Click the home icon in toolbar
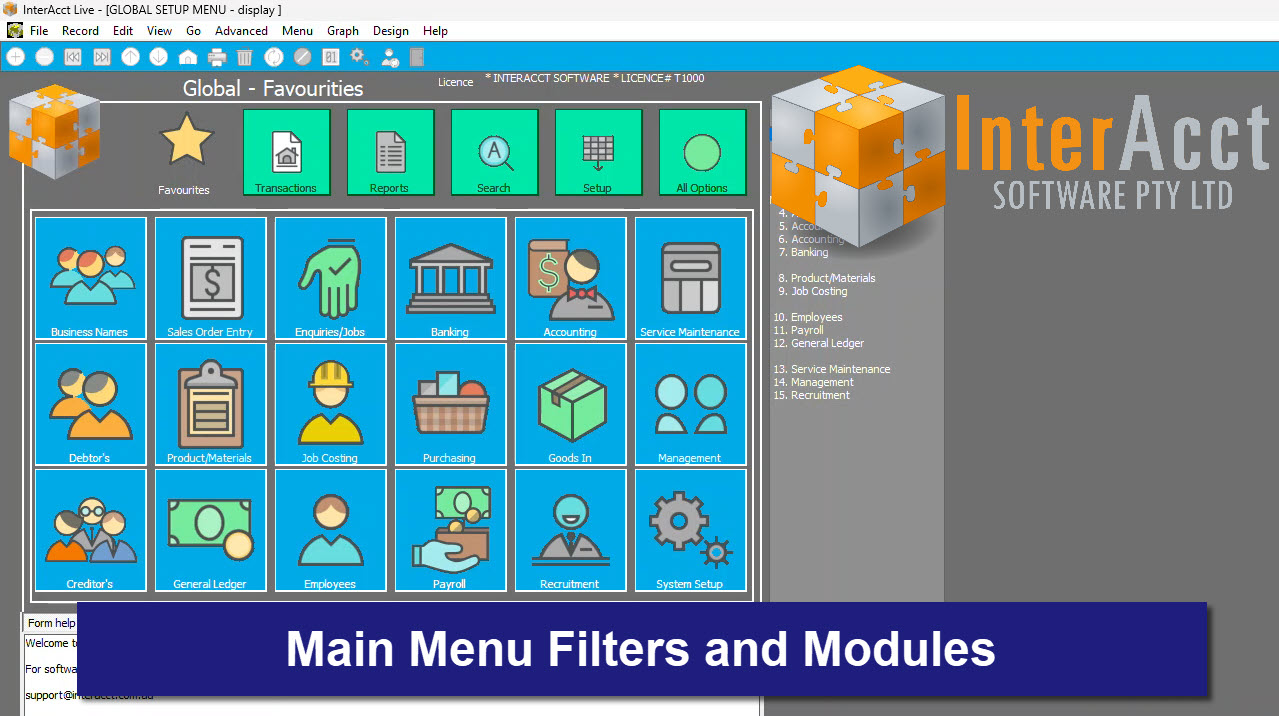Screen dimensions: 1279x716 pyautogui.click(x=187, y=57)
